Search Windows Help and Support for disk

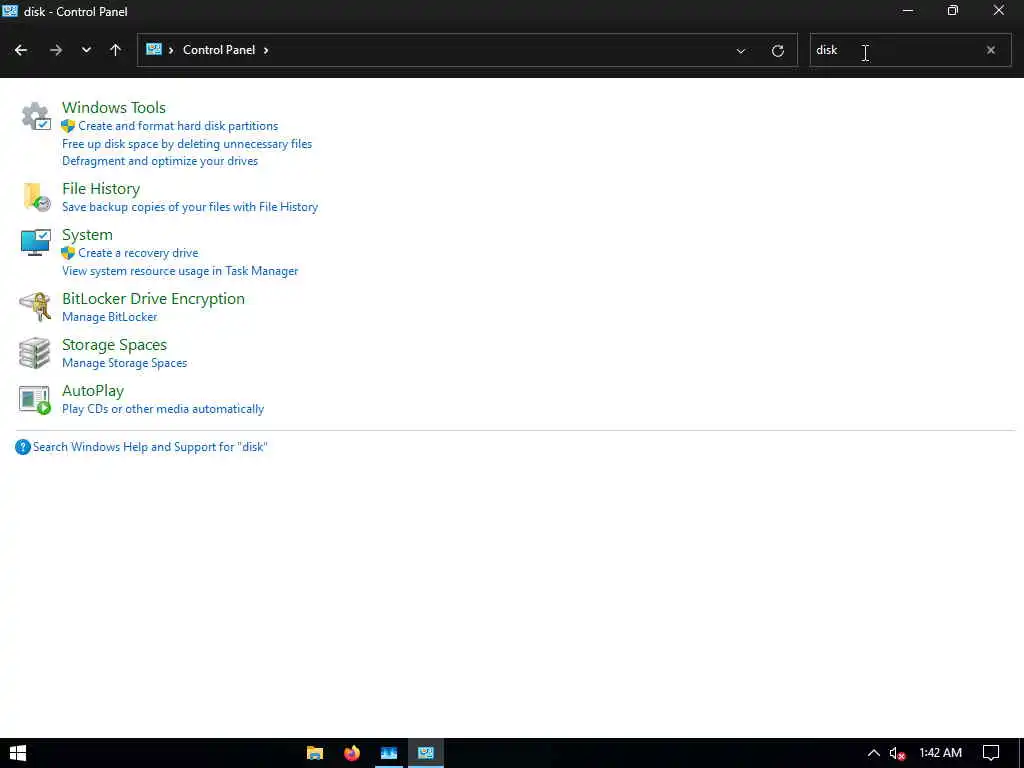pos(150,447)
